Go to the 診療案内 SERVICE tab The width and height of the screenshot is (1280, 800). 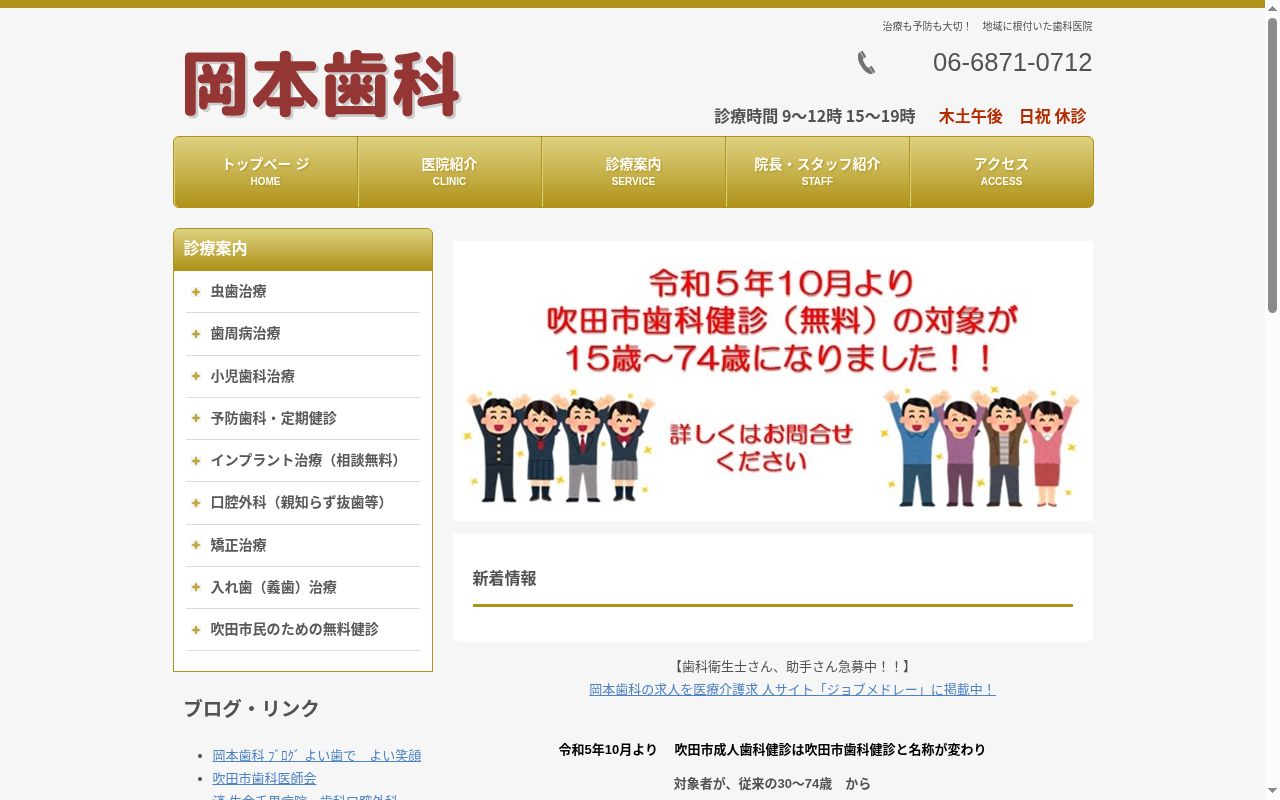point(634,172)
